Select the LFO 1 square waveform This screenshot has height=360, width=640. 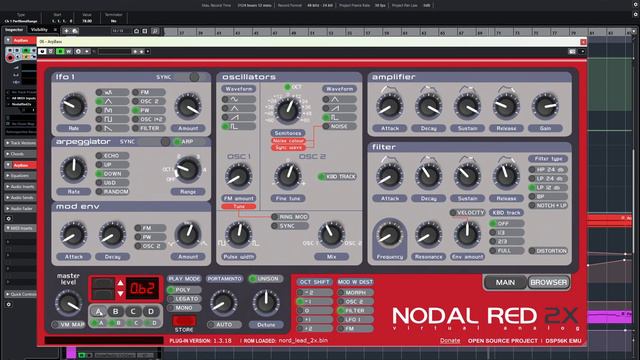[111, 119]
